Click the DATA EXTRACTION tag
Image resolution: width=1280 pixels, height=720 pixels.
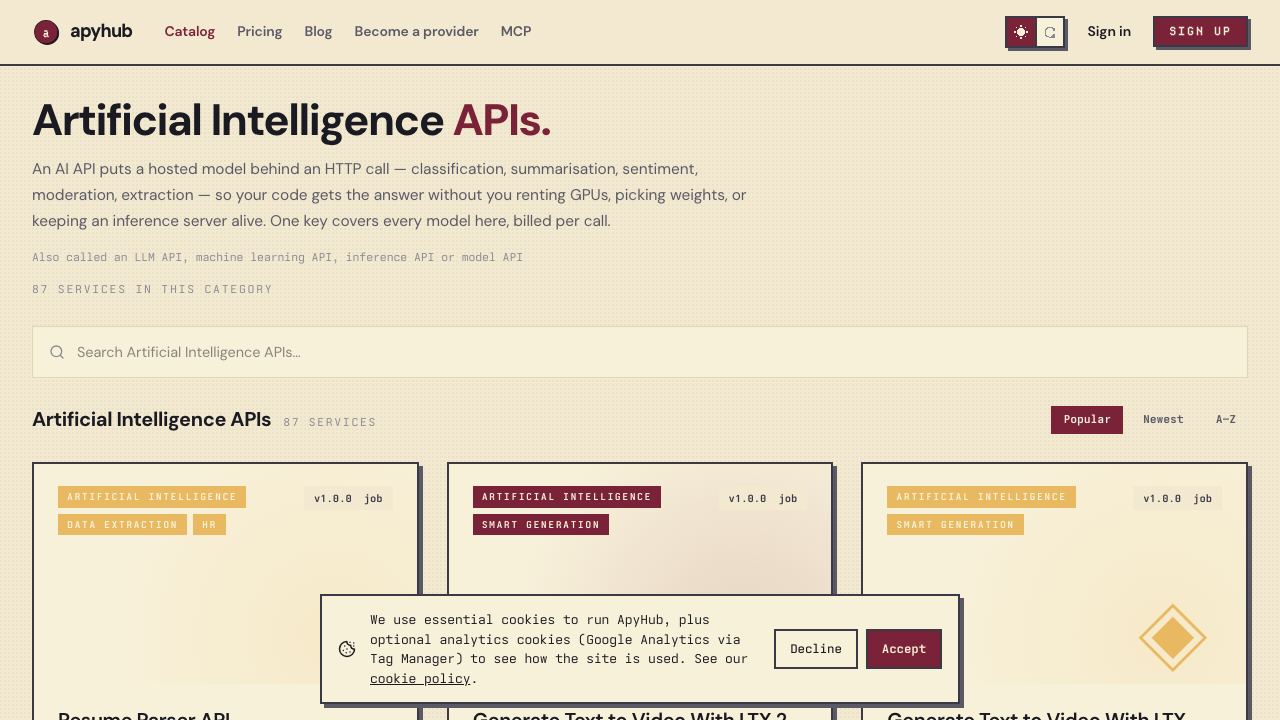tap(122, 524)
